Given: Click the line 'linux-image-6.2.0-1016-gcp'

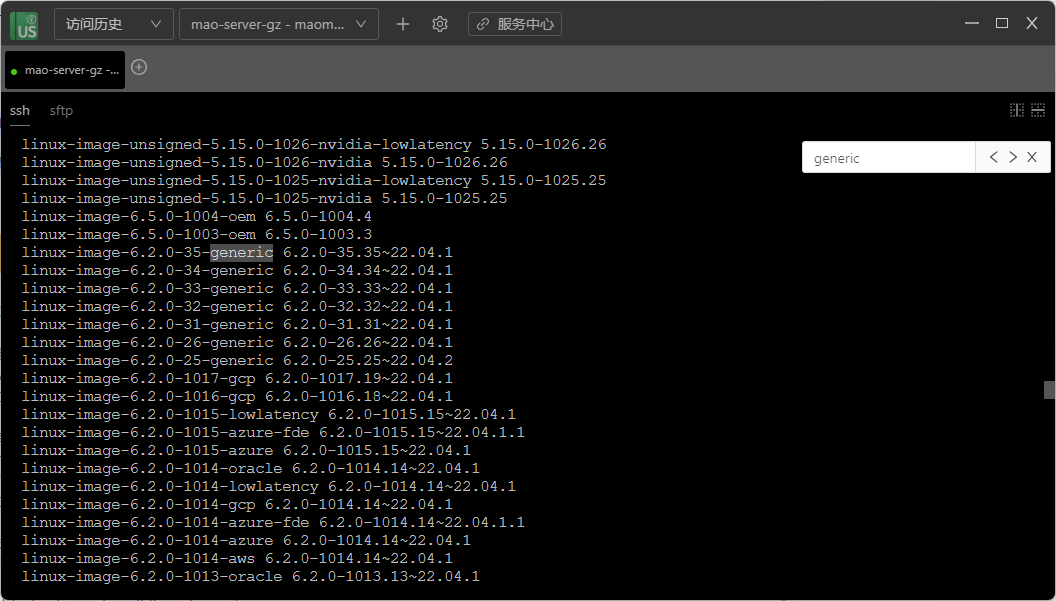Looking at the screenshot, I should point(237,396).
